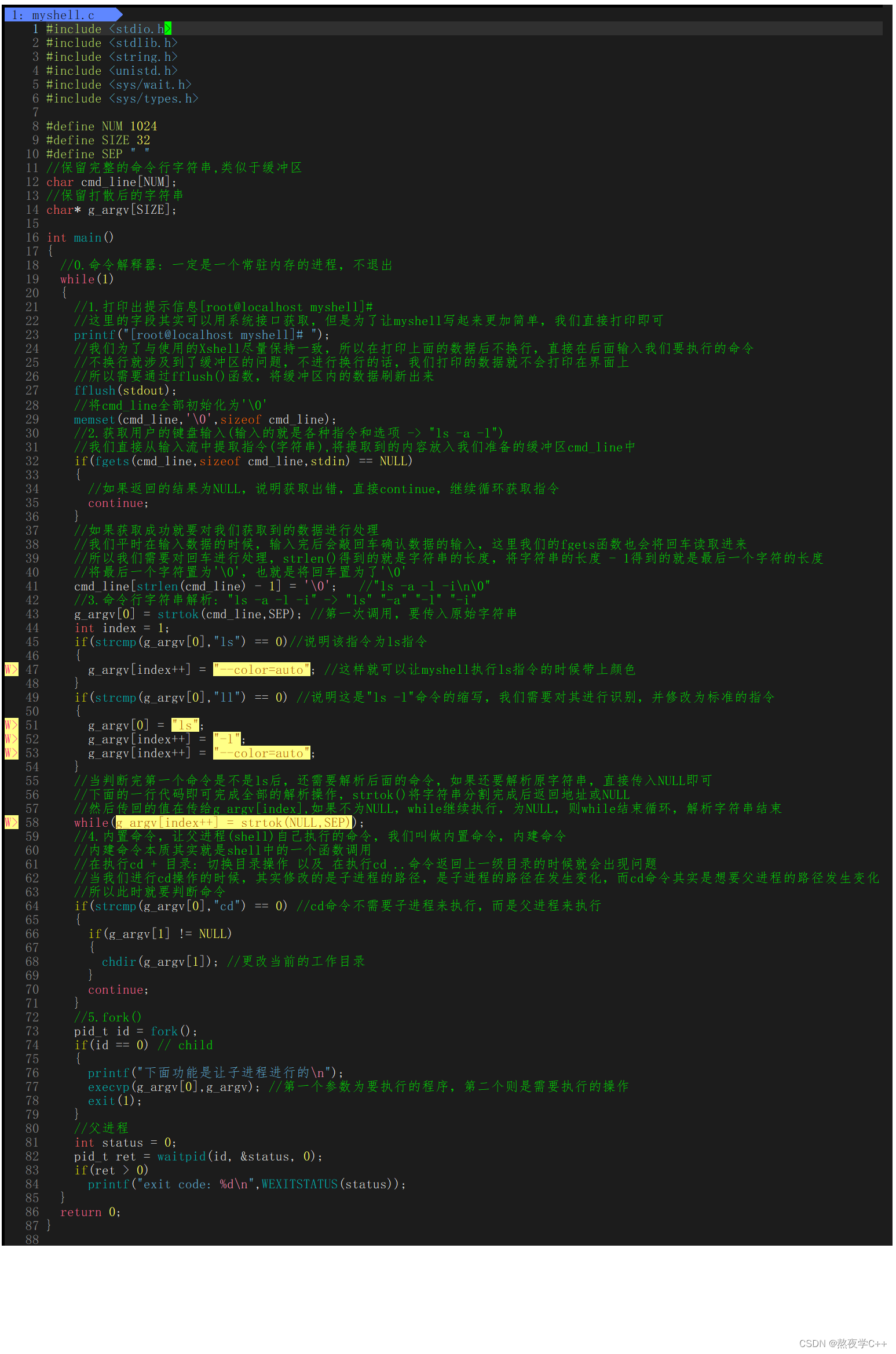This screenshot has width=896, height=1354.
Task: Click strcmp(g_argv[0],"ll") condition
Action: point(181,698)
